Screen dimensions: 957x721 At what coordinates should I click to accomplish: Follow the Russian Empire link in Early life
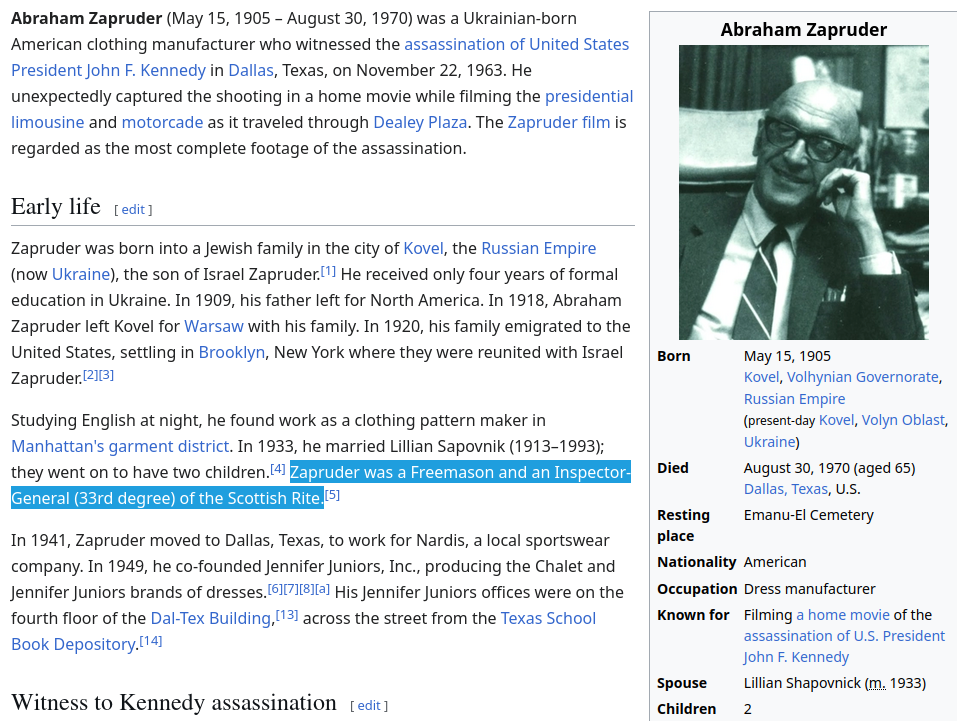(x=538, y=248)
